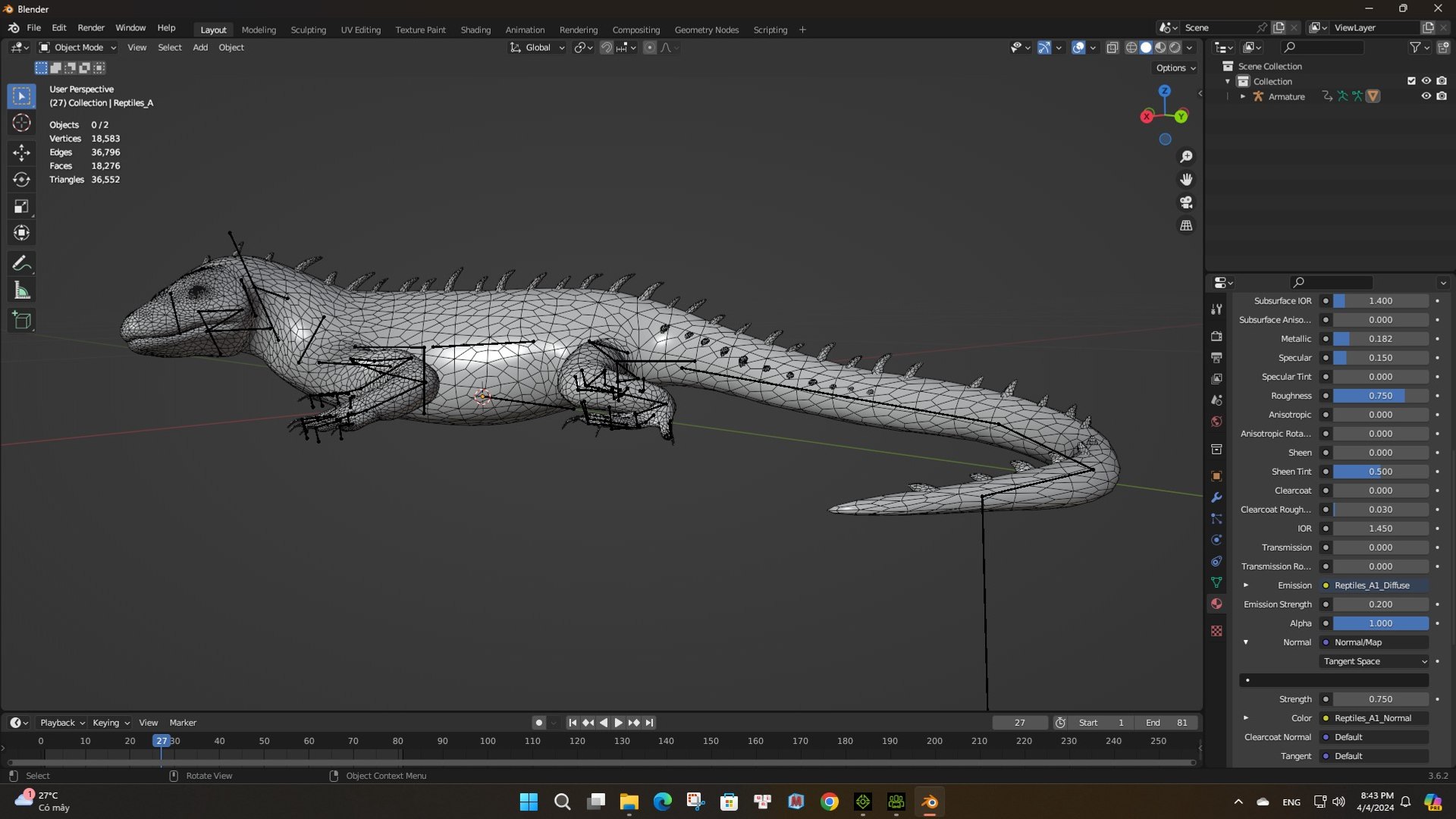1456x819 pixels.
Task: Expand the Armature tree item
Action: [x=1242, y=96]
